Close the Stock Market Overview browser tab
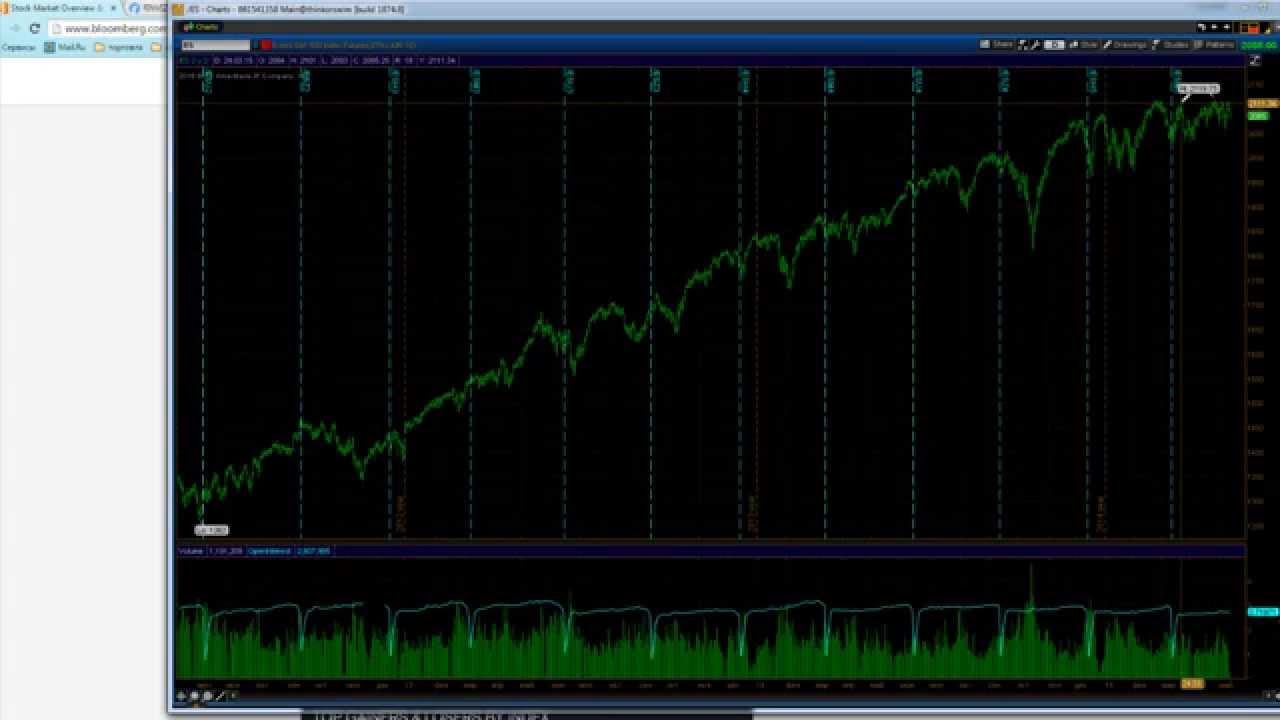 point(114,7)
